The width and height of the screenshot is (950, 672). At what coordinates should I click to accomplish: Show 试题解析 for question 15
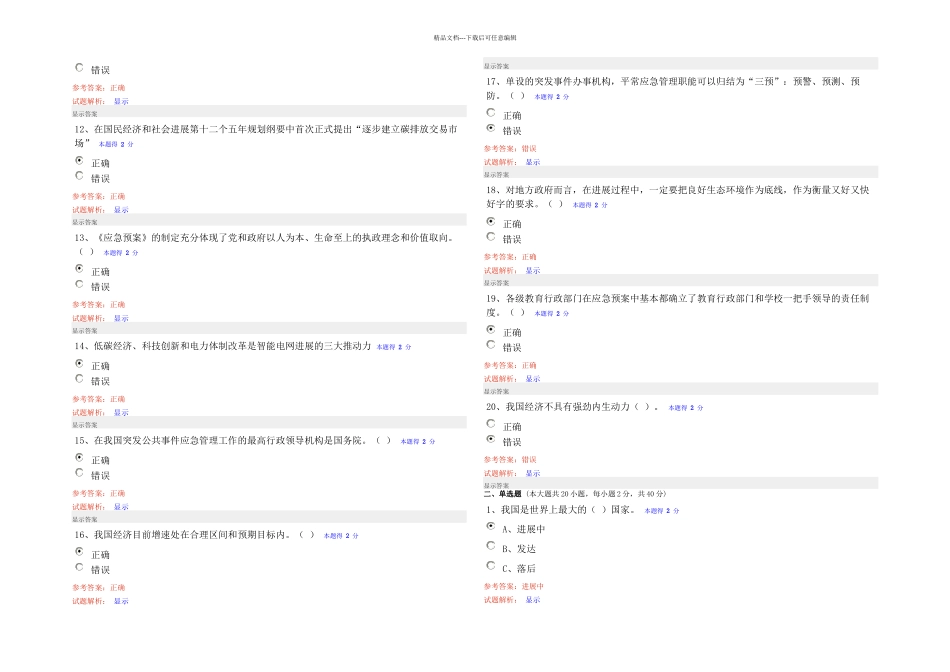coord(121,507)
